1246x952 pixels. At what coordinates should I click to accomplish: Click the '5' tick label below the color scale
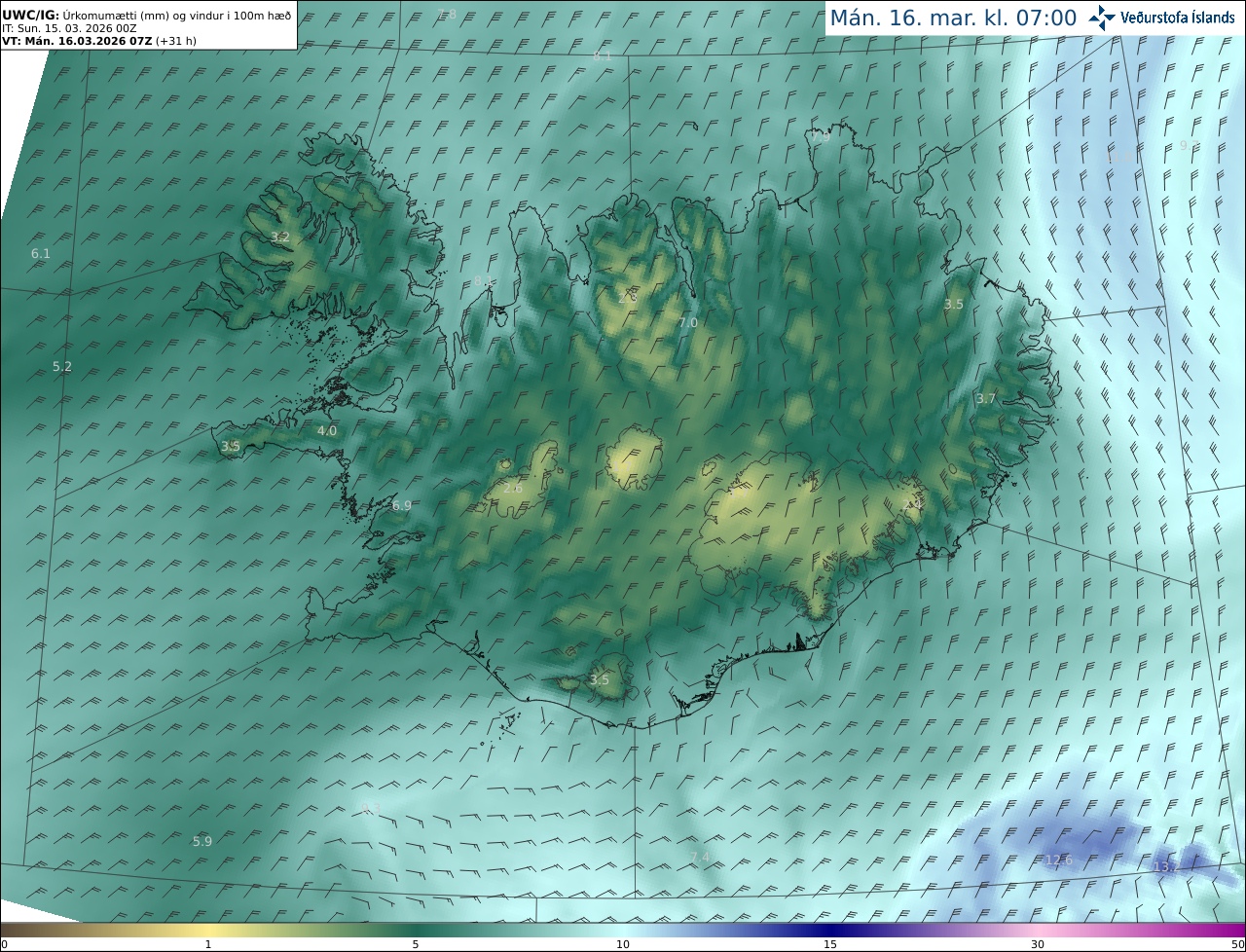pyautogui.click(x=416, y=944)
